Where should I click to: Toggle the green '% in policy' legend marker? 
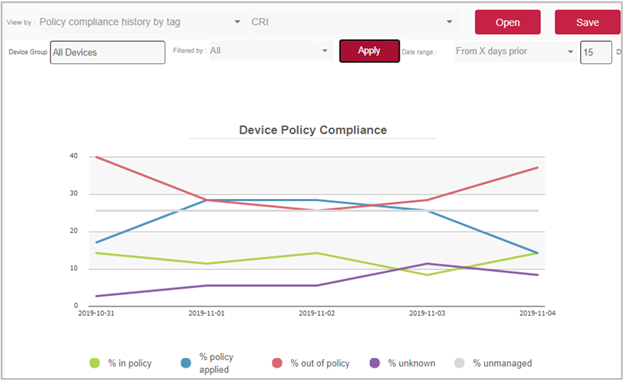(x=95, y=363)
